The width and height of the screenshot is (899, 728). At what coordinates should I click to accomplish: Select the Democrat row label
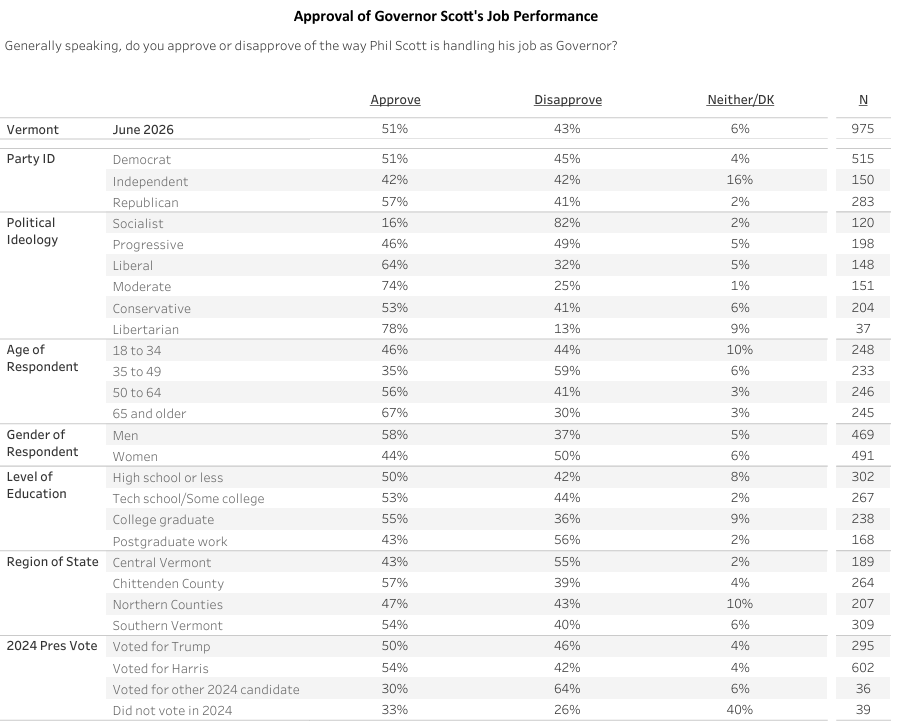[142, 159]
